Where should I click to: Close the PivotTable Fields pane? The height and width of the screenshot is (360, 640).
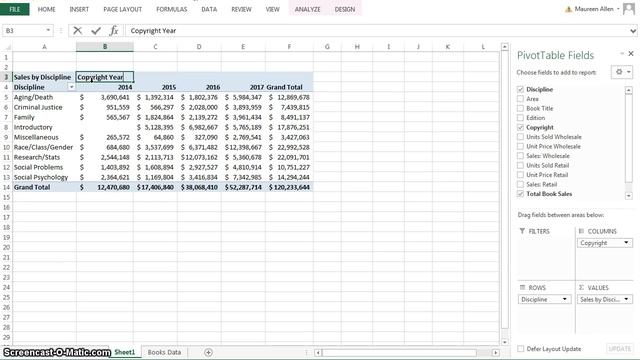point(631,53)
